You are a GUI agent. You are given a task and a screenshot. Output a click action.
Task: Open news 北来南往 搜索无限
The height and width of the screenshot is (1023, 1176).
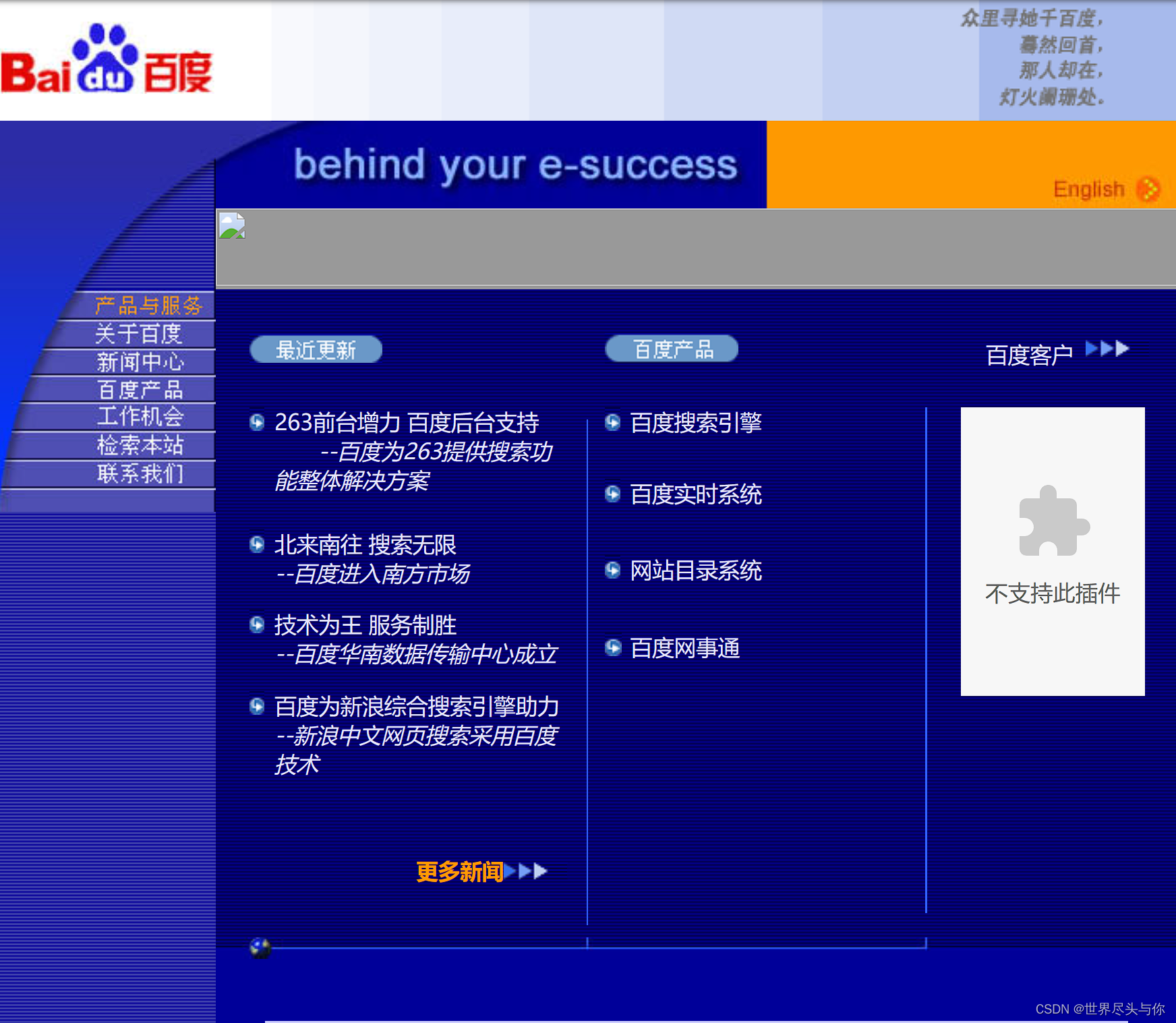coord(365,545)
